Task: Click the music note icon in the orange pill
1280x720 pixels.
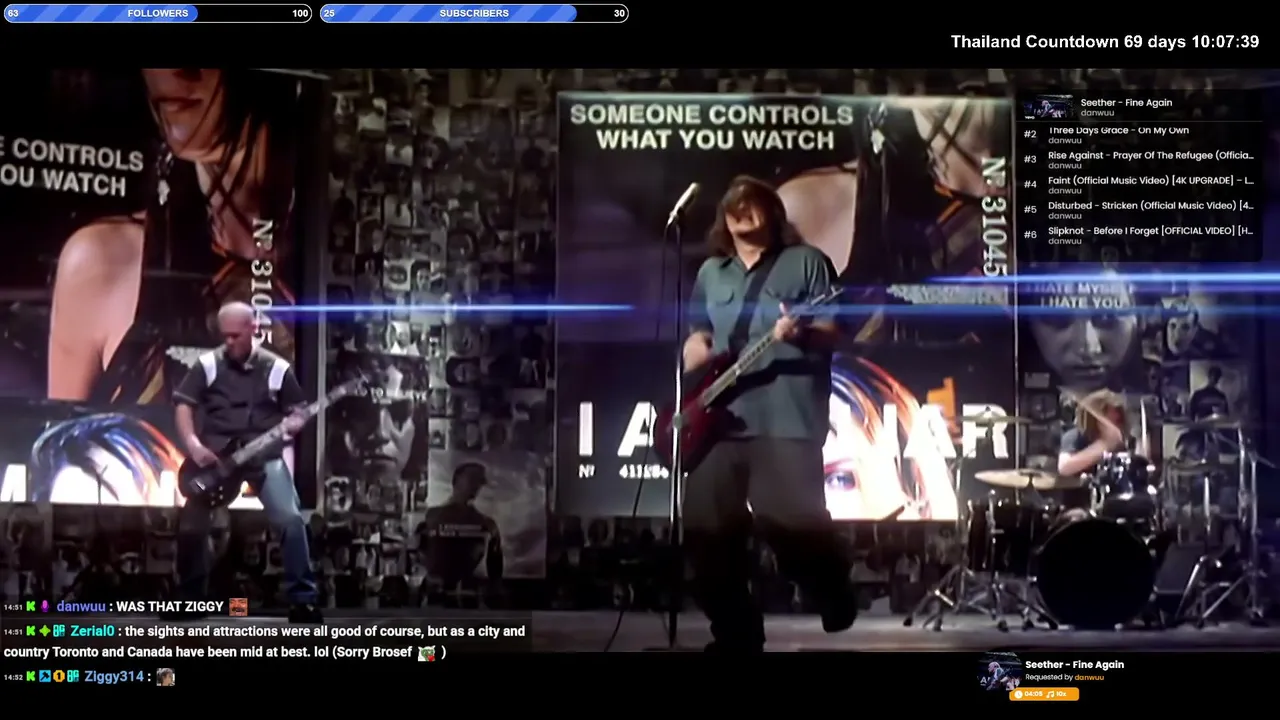Action: coord(1050,694)
